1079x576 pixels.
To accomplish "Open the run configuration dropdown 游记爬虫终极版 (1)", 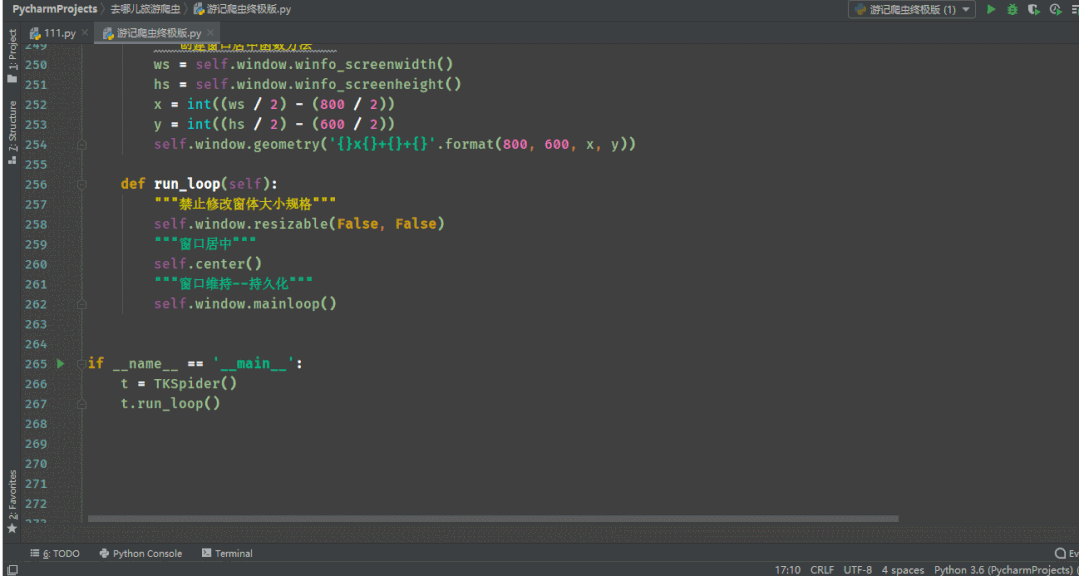I will coord(912,10).
